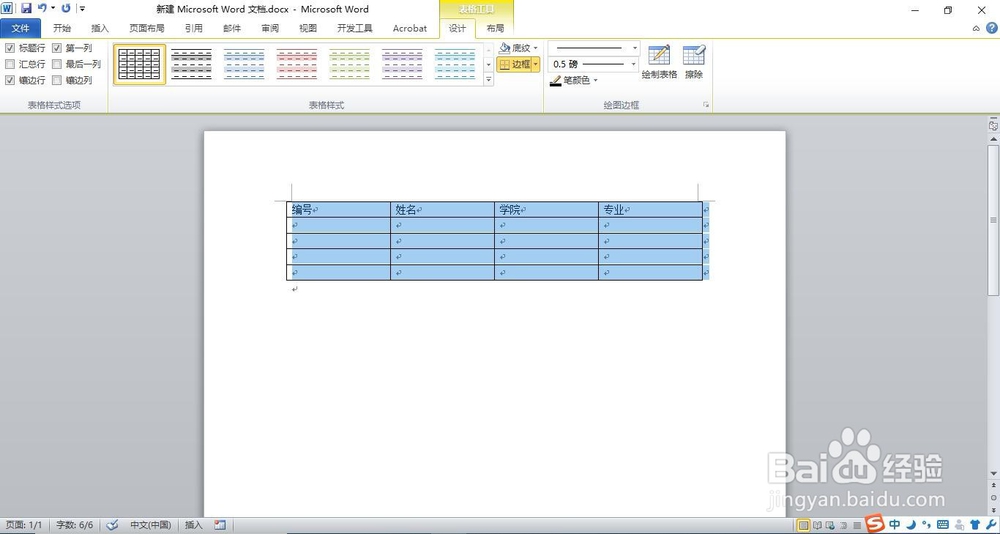
Task: Open the Draw Borders (绘图边框) dialog launcher
Action: click(x=706, y=104)
